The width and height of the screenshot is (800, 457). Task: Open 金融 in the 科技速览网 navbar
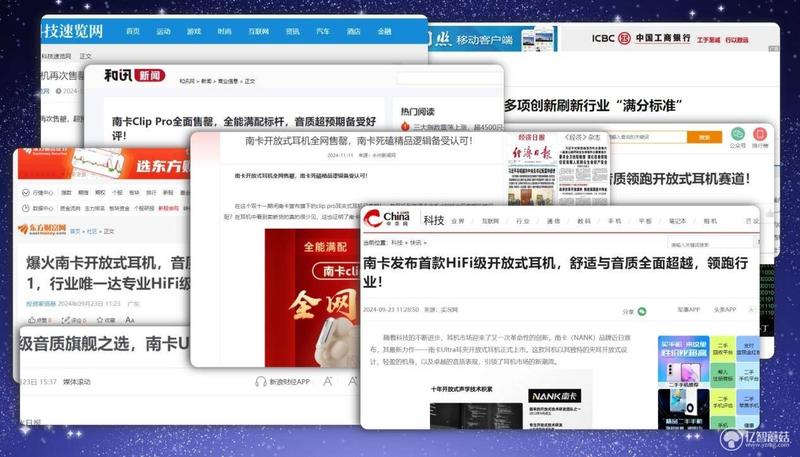384,31
